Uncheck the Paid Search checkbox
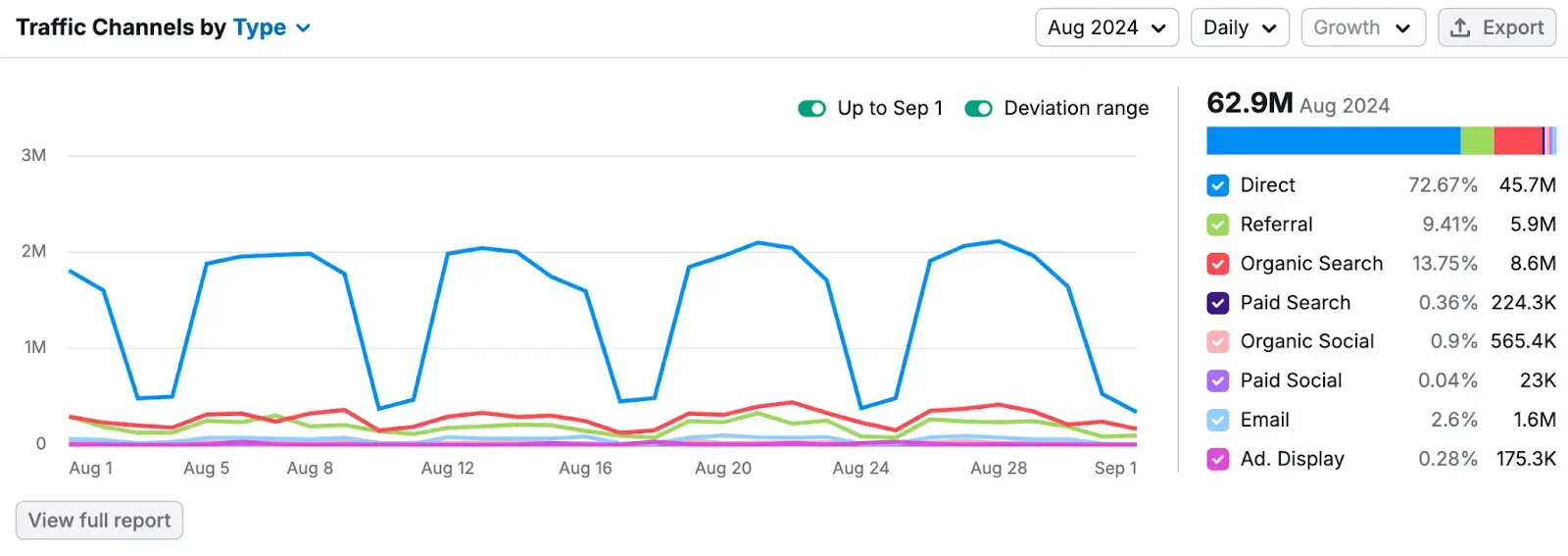This screenshot has width=1568, height=556. 1218,303
